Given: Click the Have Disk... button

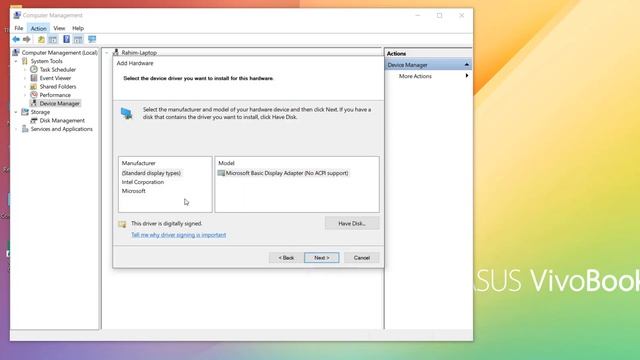Looking at the screenshot, I should (x=352, y=223).
